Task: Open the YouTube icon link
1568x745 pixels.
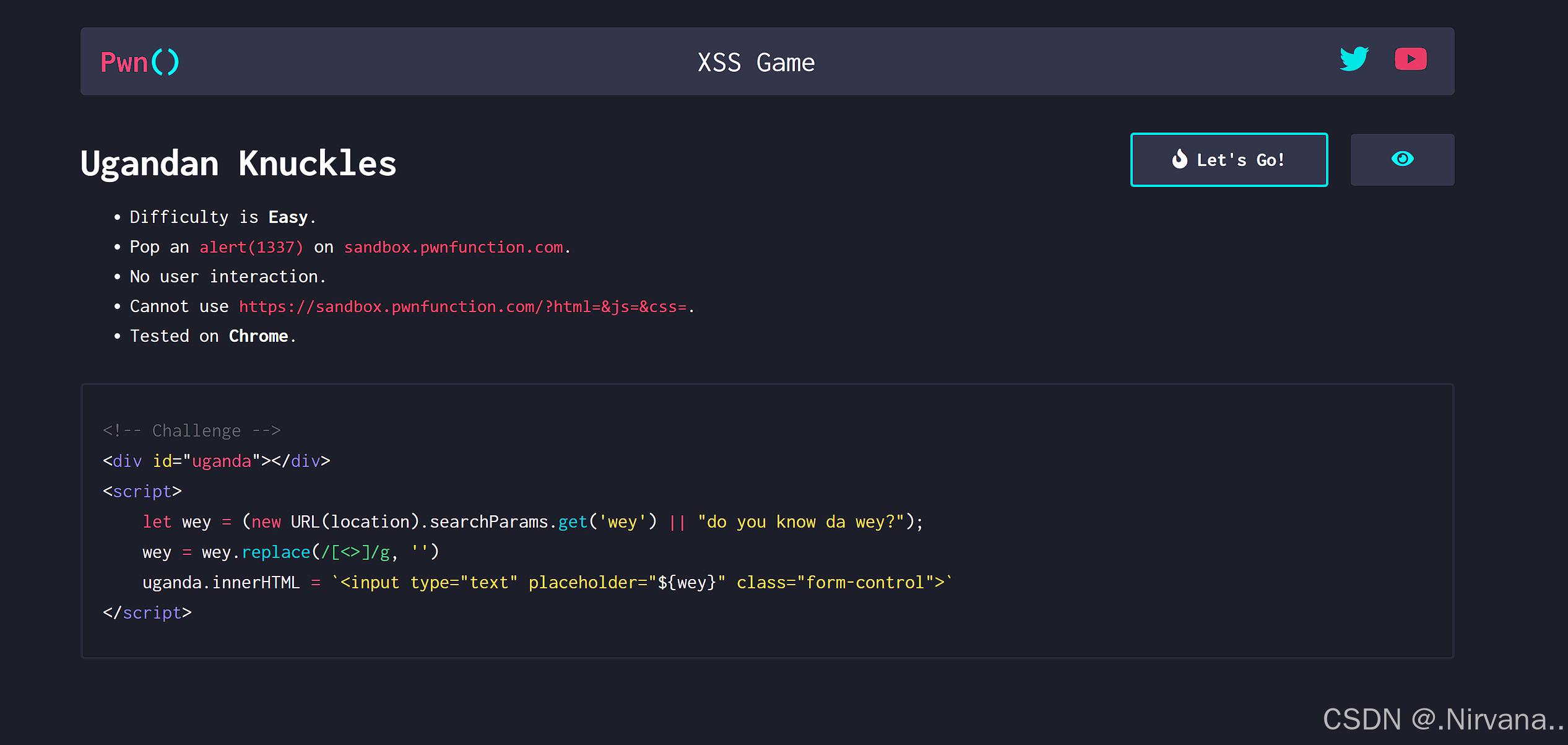Action: pyautogui.click(x=1410, y=59)
